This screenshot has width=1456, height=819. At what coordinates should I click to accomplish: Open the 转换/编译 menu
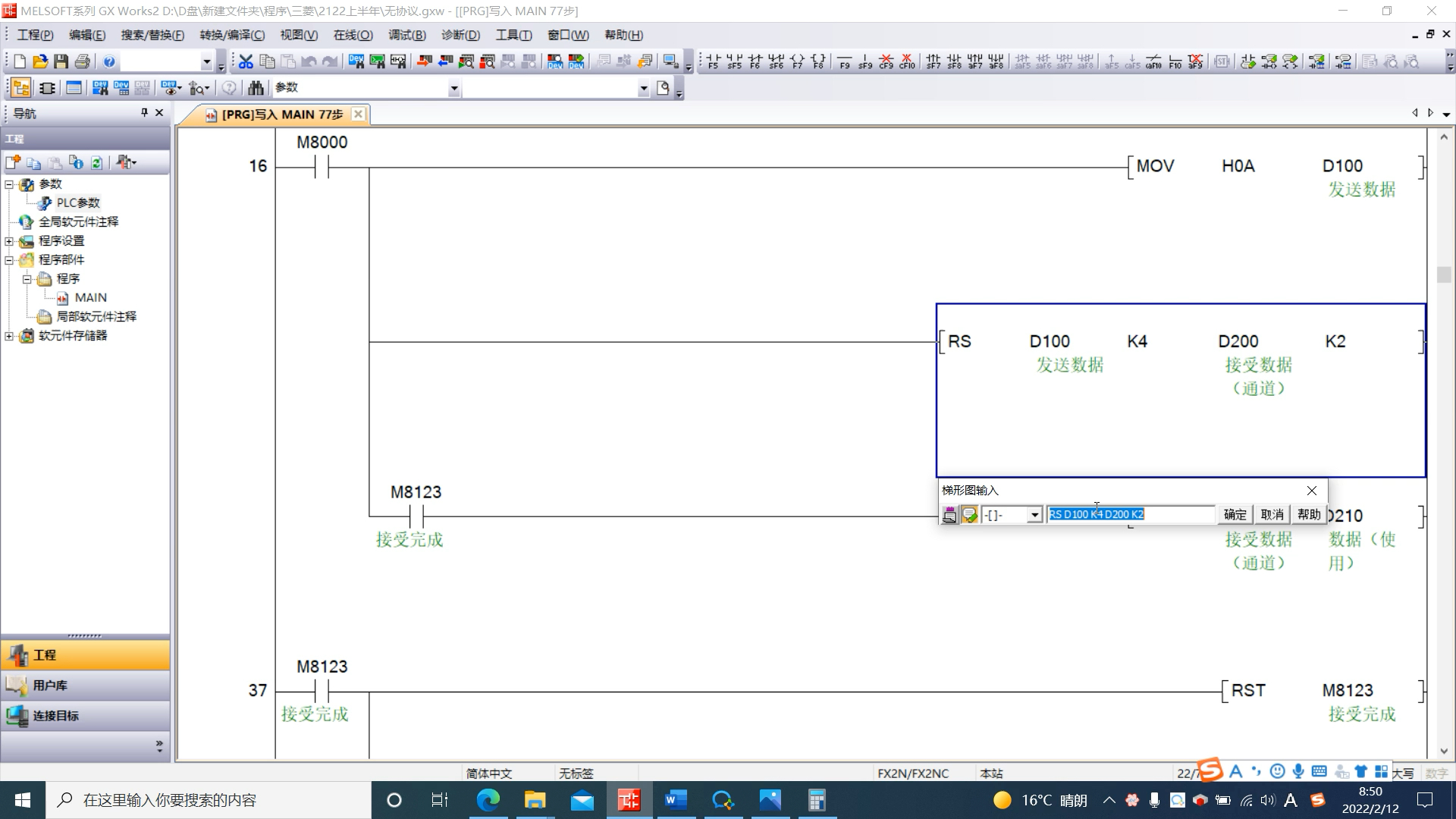pos(232,35)
